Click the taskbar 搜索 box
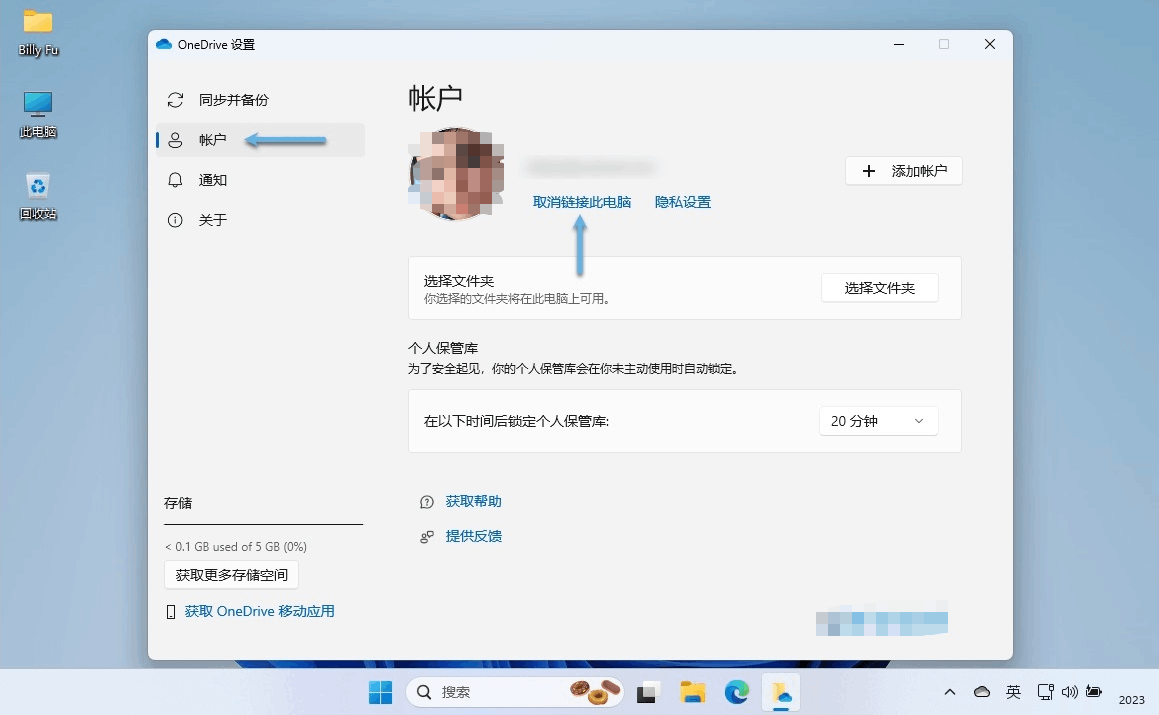Viewport: 1159px width, 715px height. [x=514, y=692]
